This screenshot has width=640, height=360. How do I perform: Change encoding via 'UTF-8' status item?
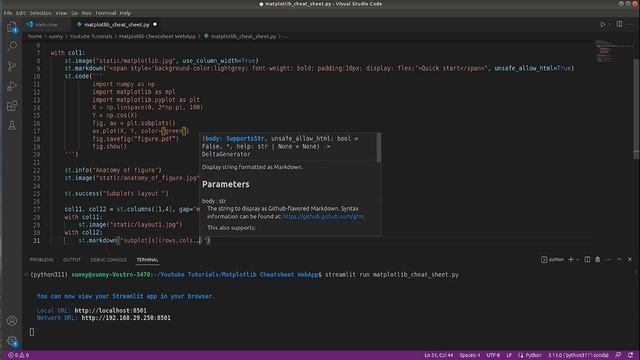pos(493,355)
